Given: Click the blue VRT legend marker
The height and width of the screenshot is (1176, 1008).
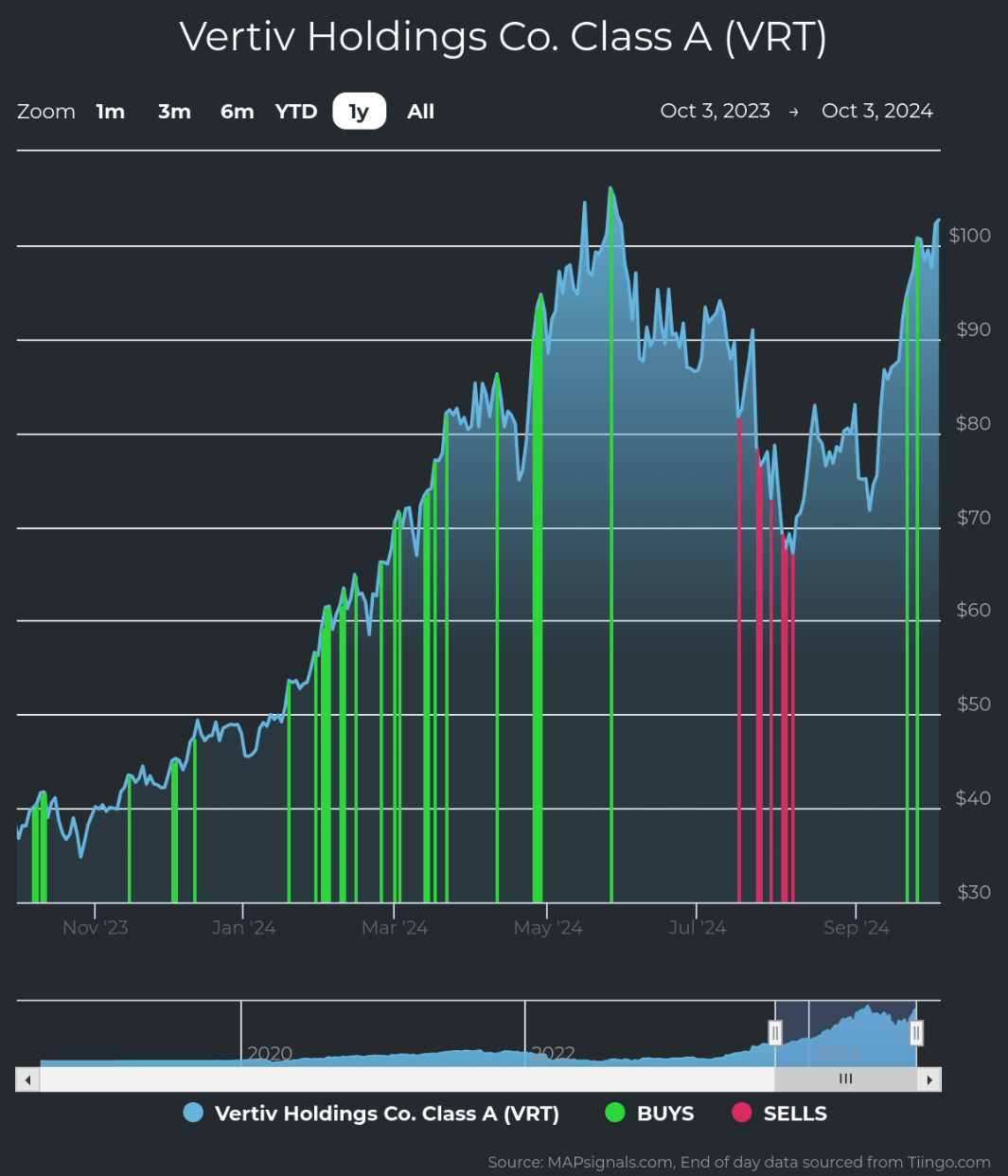Looking at the screenshot, I should coord(193,1114).
